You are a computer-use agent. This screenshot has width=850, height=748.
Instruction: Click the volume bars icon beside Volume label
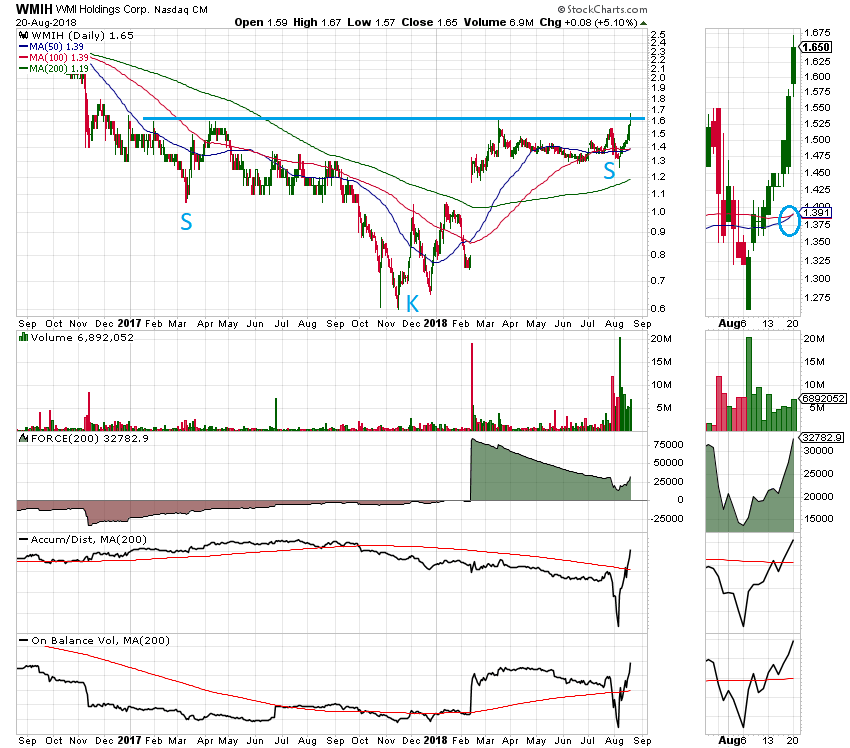(23, 337)
